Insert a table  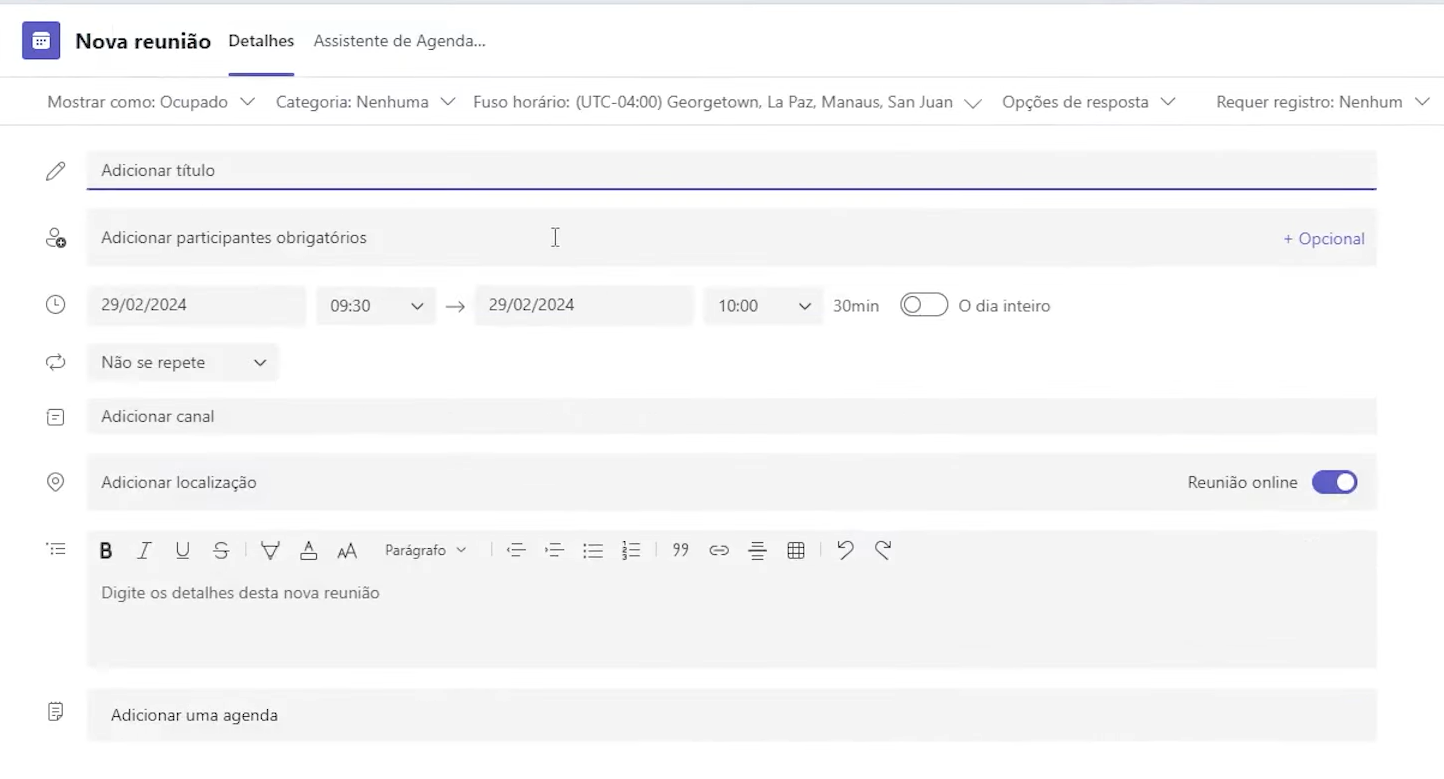796,550
